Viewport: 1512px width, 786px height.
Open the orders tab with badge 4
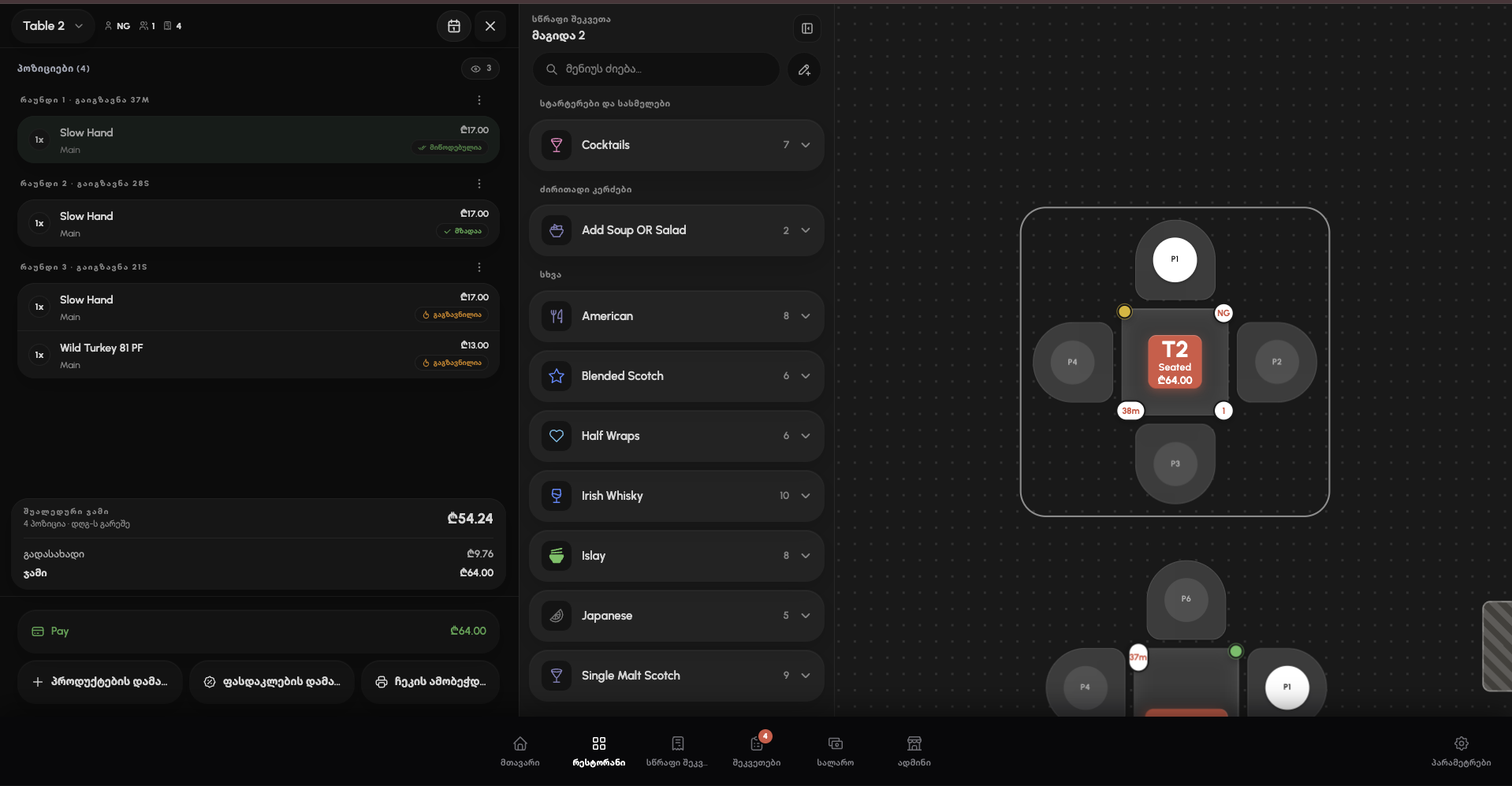tap(757, 751)
